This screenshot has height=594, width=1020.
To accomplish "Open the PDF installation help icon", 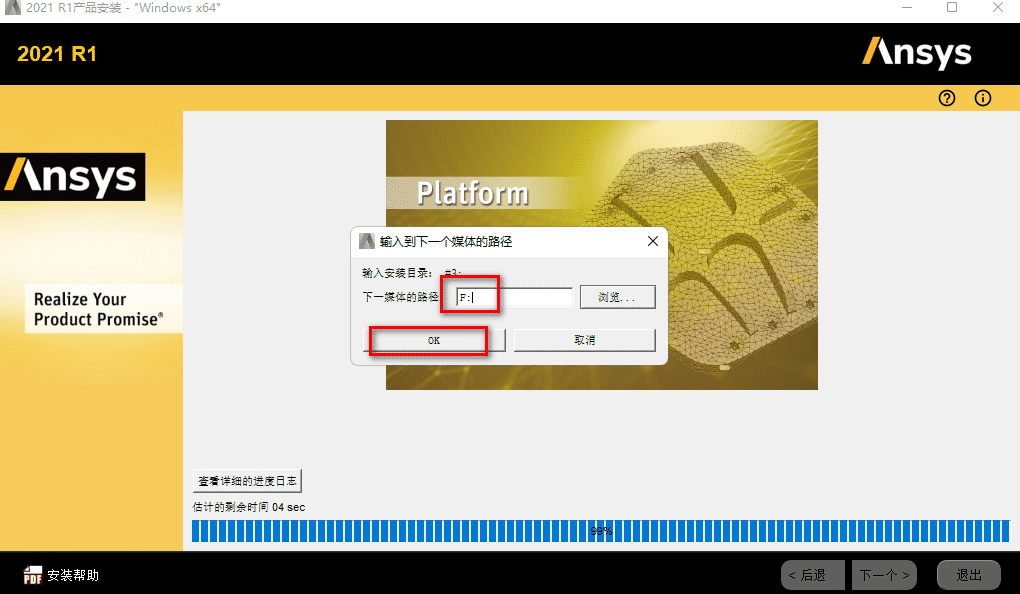I will (x=33, y=575).
